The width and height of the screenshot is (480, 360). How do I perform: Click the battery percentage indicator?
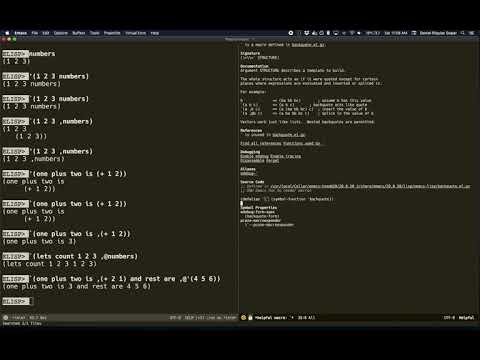(x=373, y=33)
